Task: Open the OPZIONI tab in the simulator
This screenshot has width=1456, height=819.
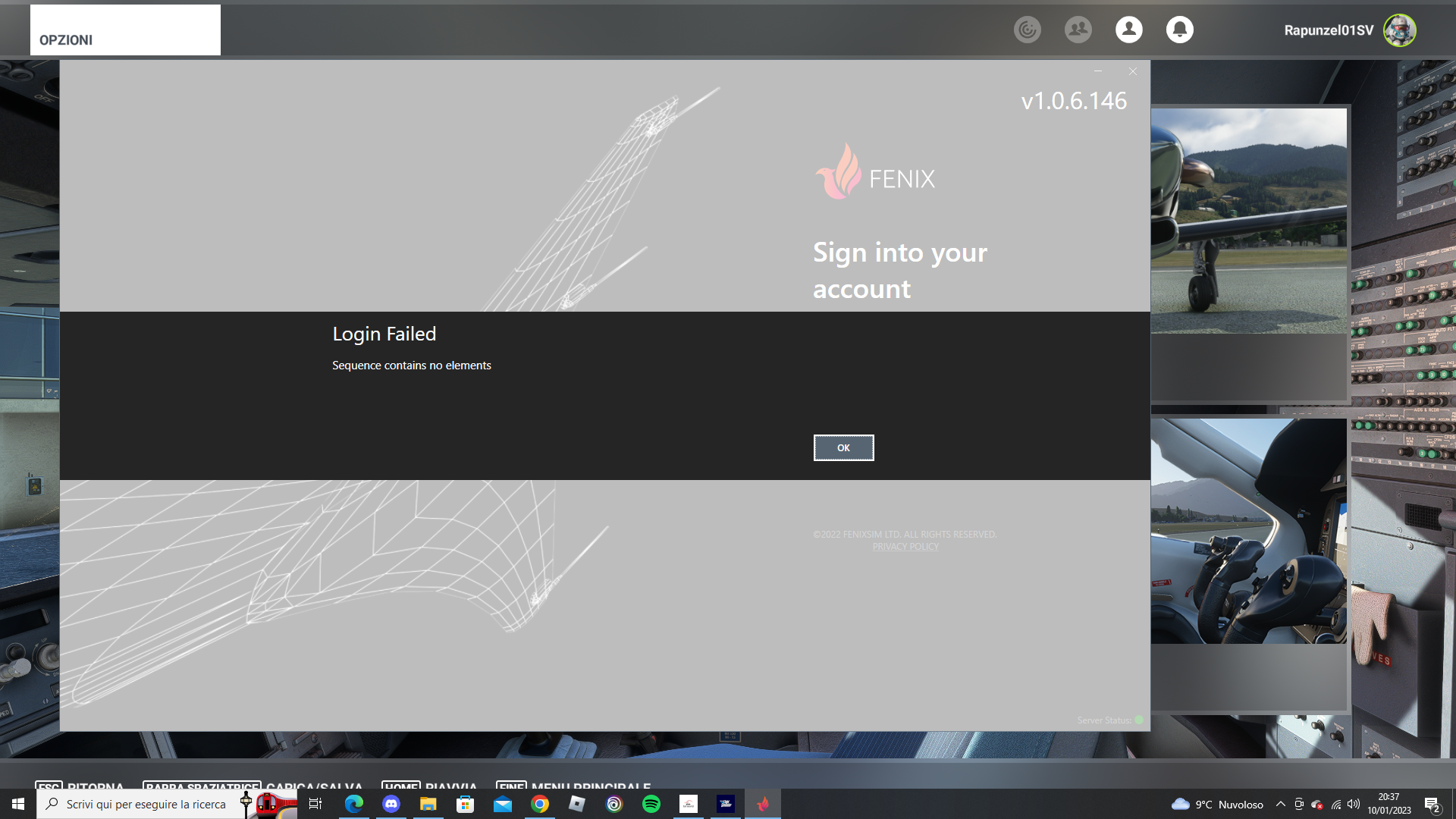Action: (125, 30)
